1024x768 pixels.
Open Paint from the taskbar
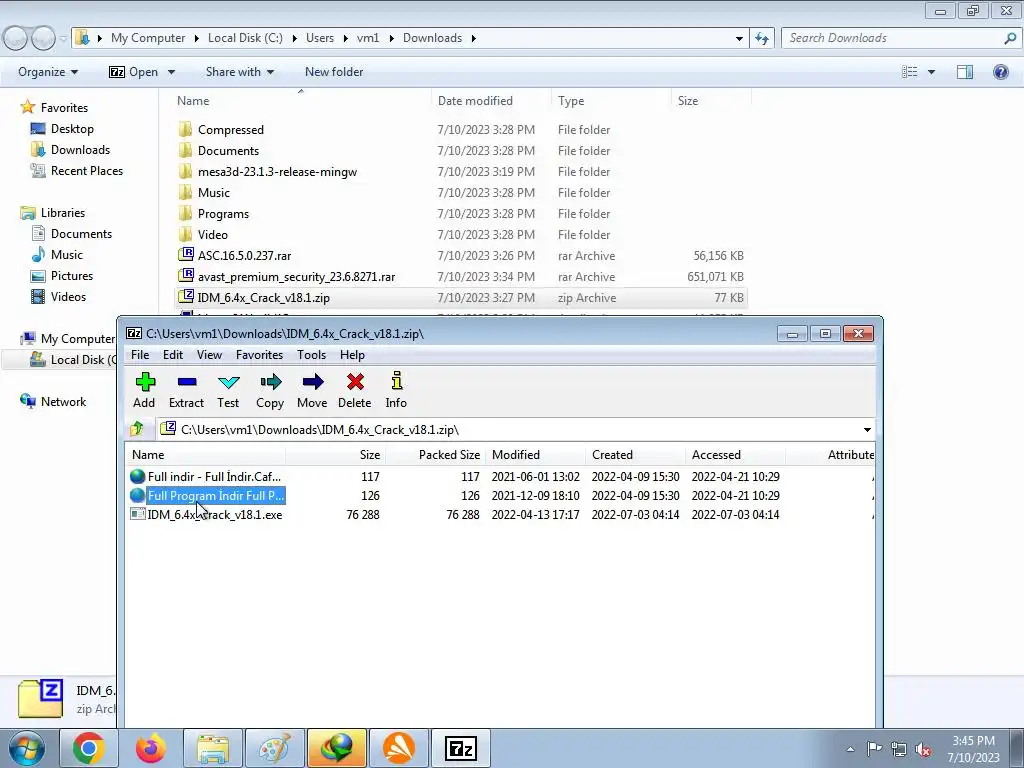tap(274, 748)
